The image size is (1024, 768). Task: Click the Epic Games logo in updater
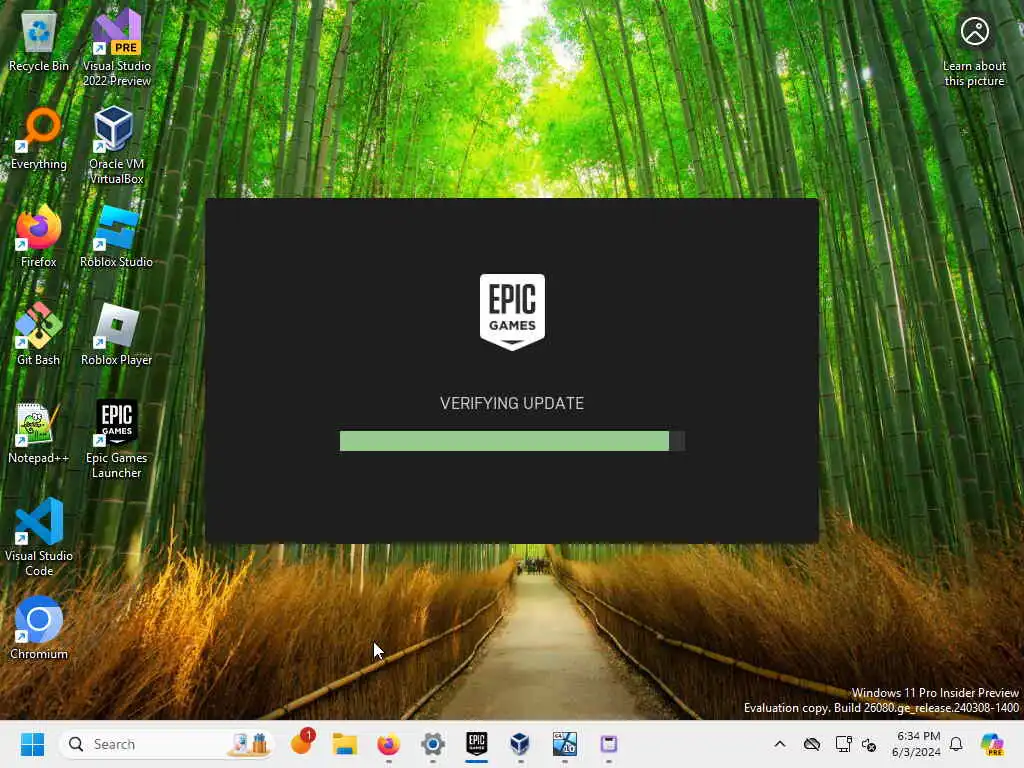pos(512,312)
